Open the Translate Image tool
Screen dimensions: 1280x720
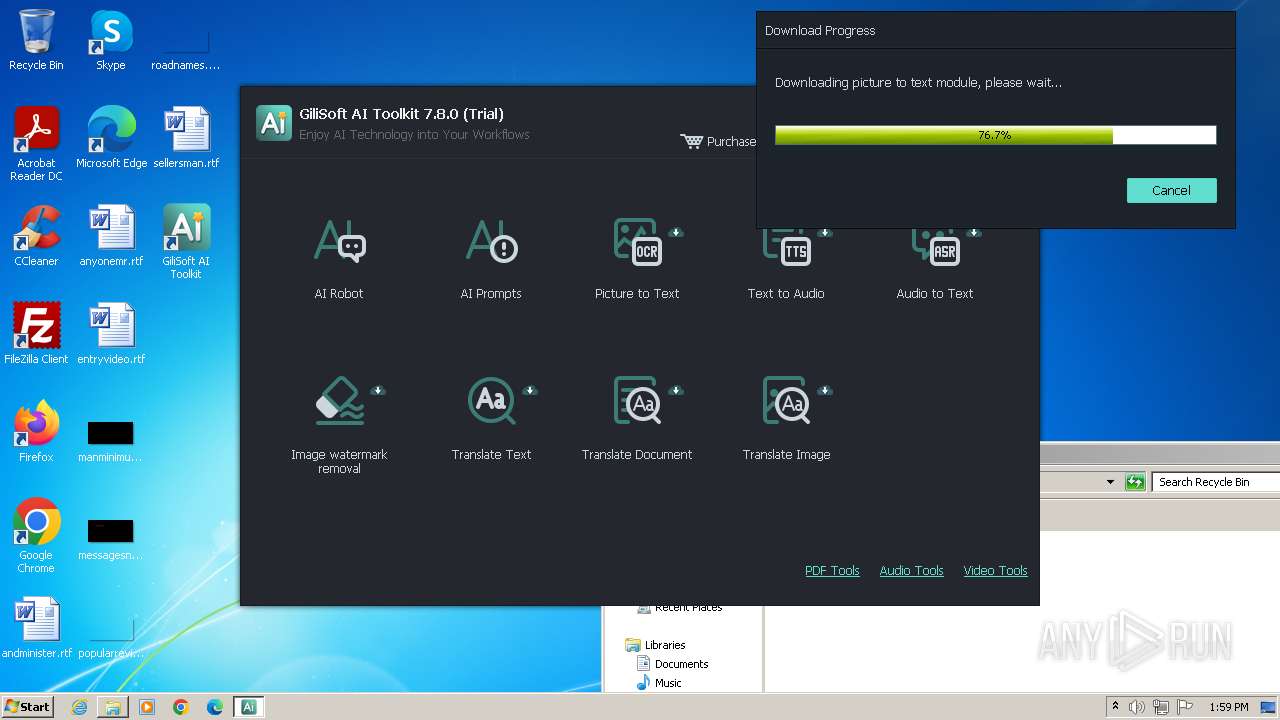tap(786, 418)
